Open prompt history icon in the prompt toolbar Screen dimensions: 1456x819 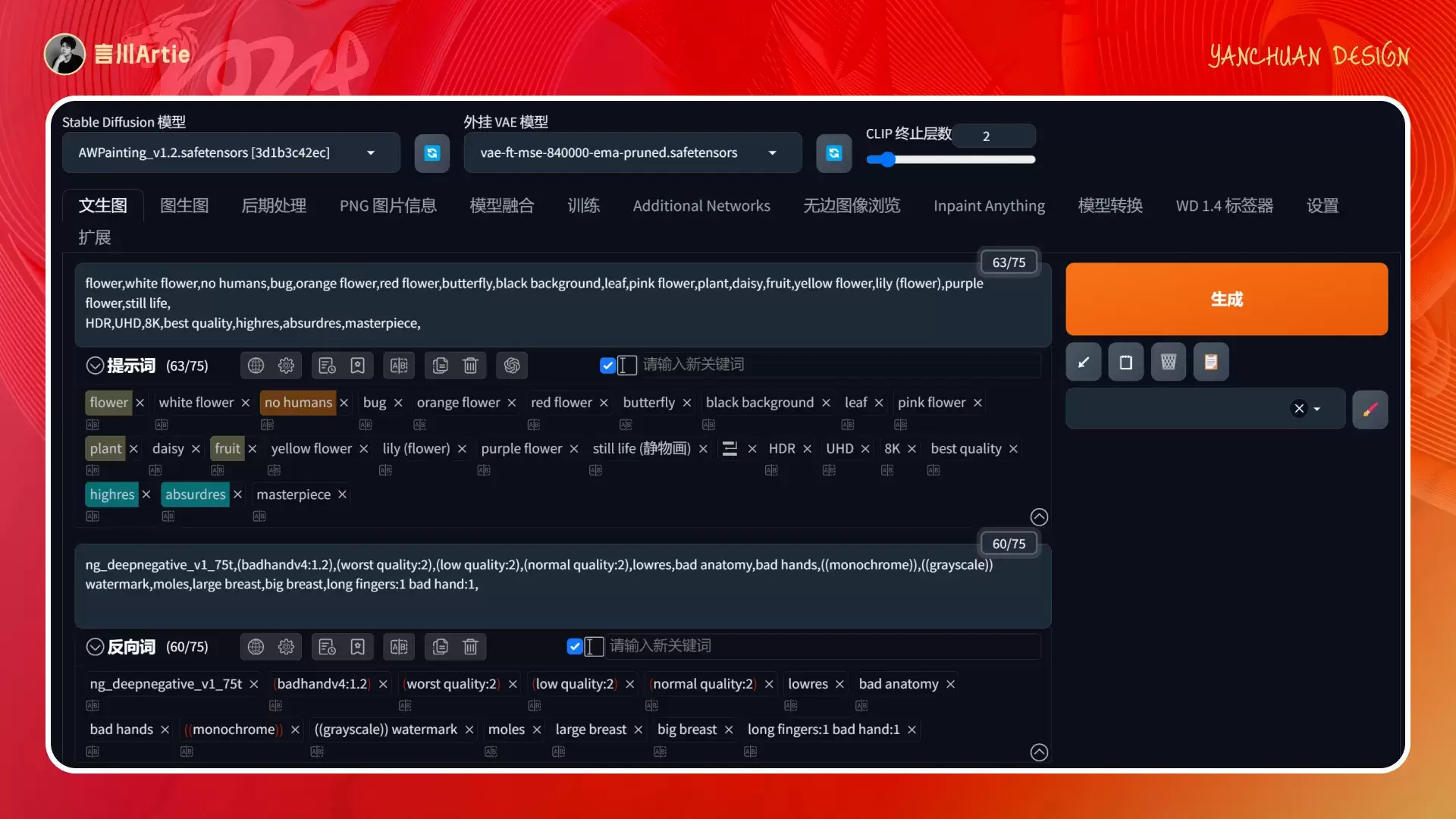(327, 366)
